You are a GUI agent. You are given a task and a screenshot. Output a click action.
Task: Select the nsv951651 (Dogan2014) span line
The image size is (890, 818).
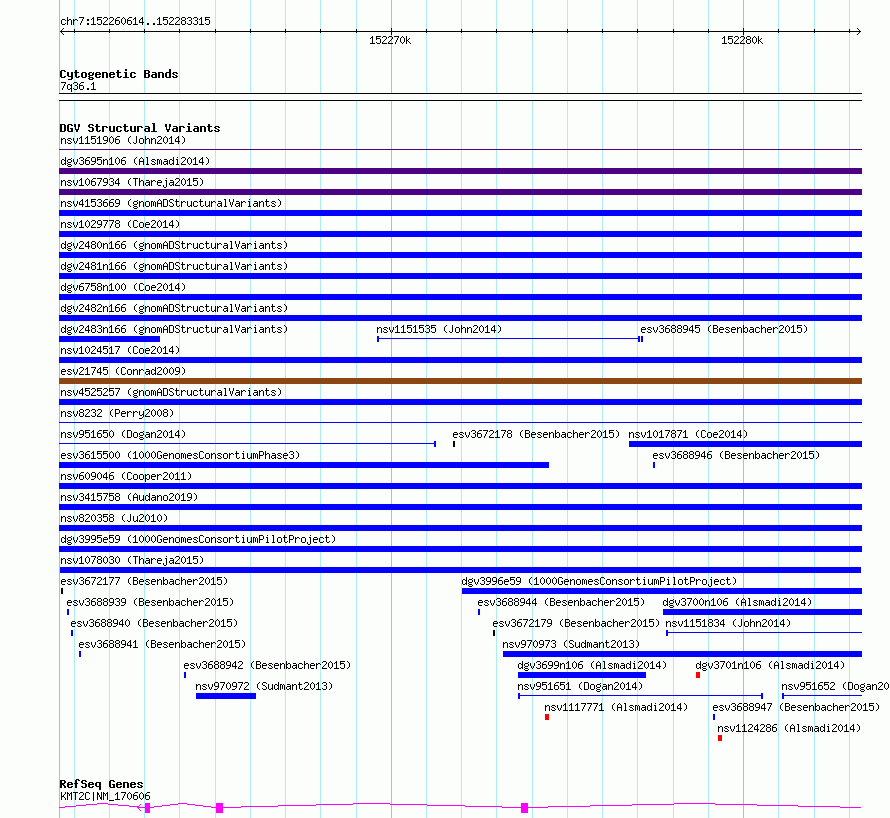[x=640, y=696]
